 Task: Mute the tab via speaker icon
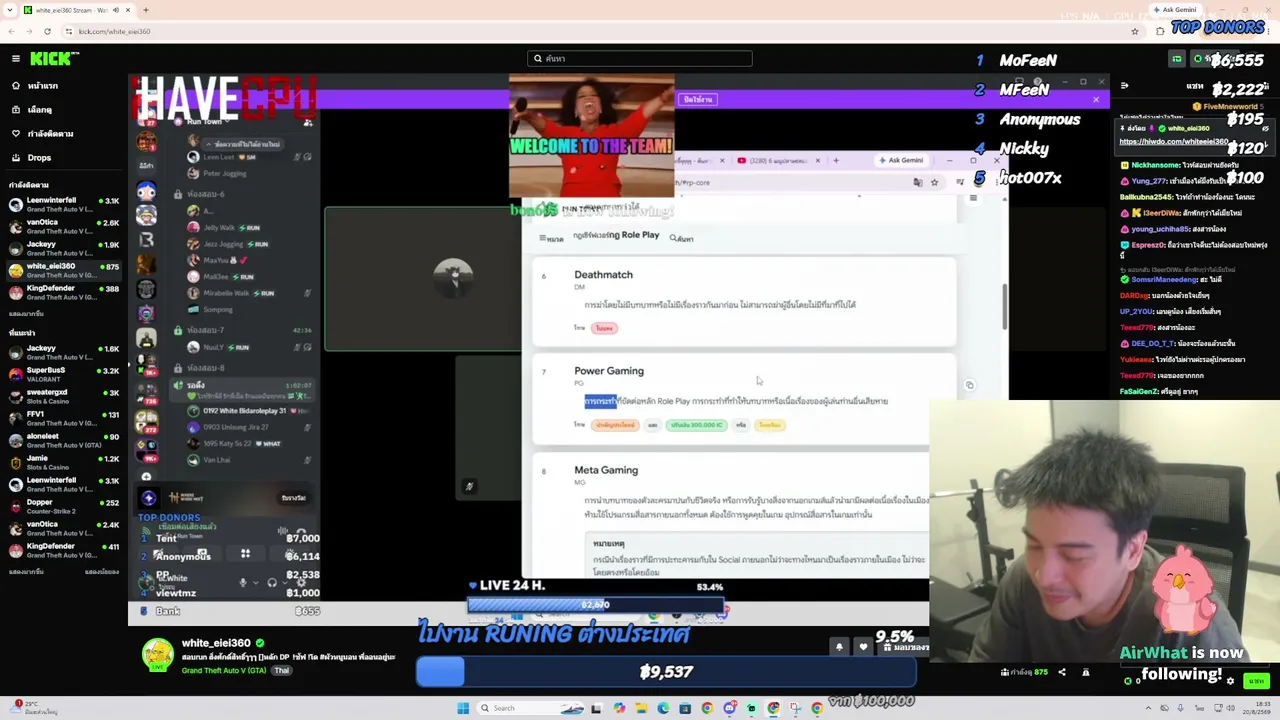115,10
